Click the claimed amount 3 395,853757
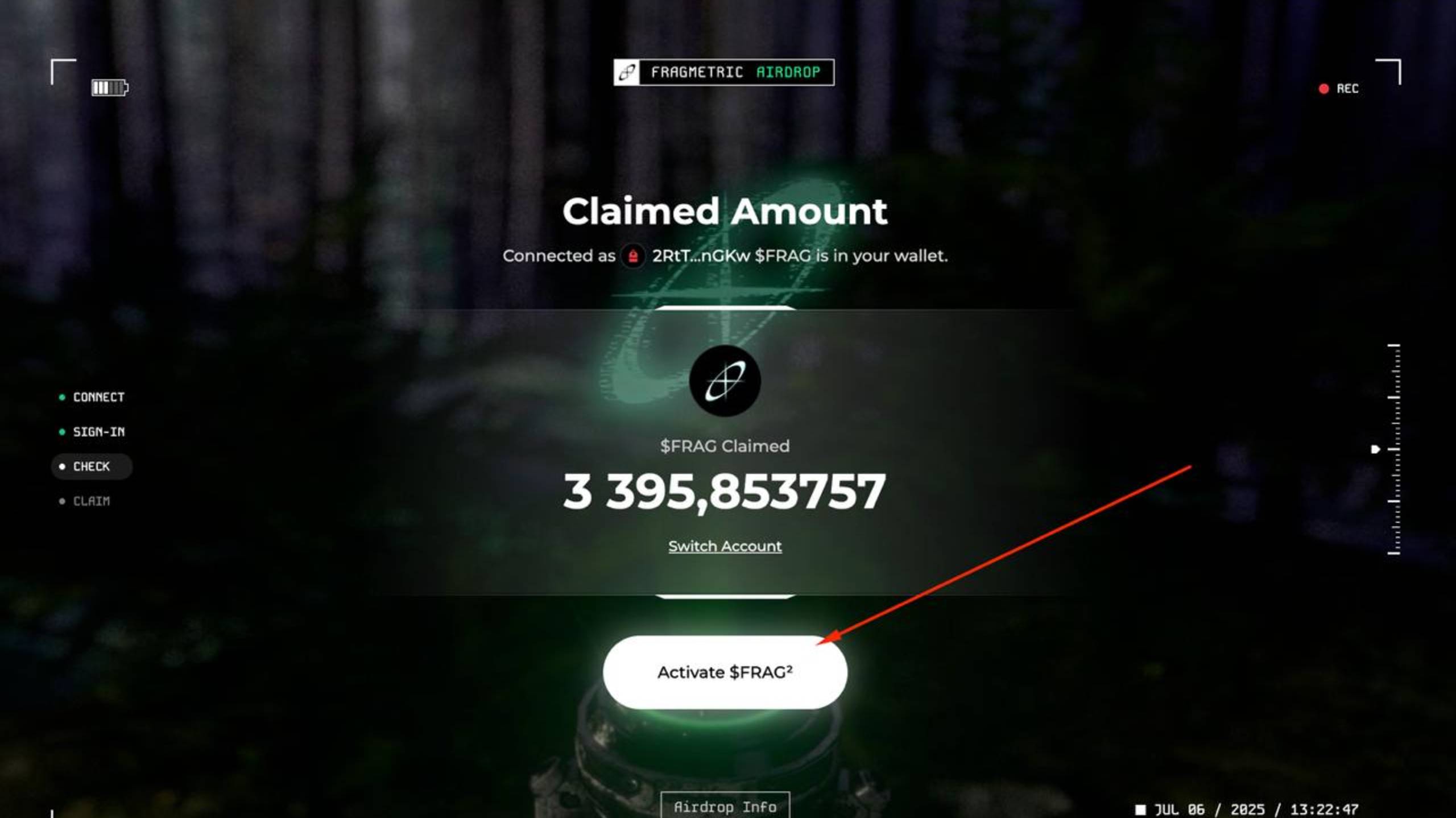The image size is (1456, 818). click(x=724, y=491)
